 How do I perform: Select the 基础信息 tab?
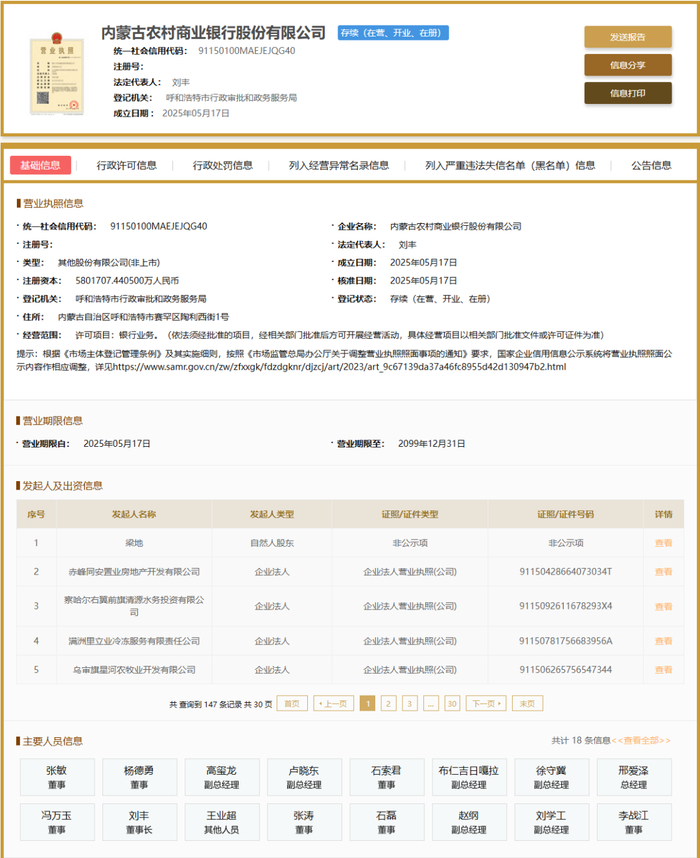[x=41, y=165]
